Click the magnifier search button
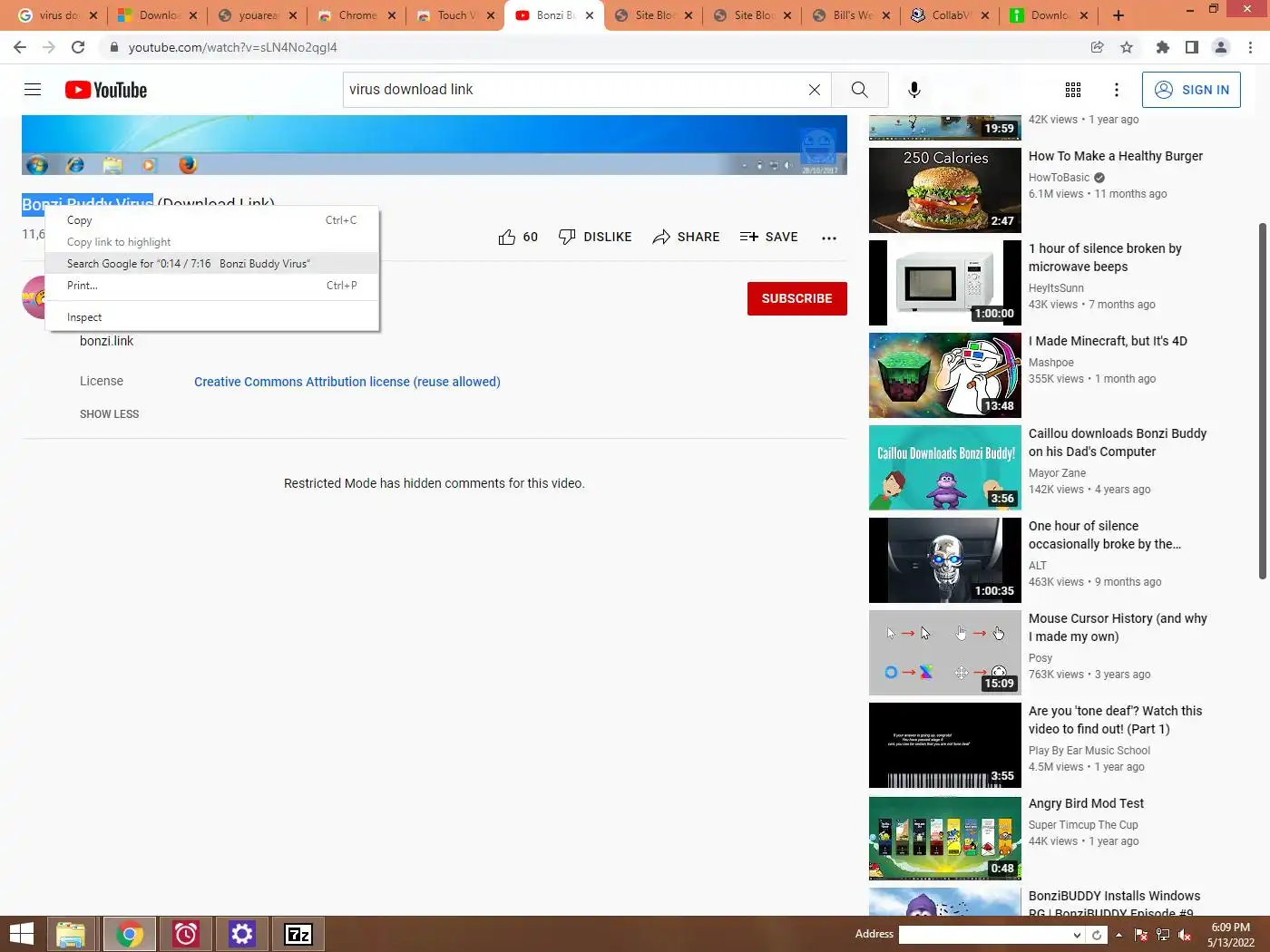The height and width of the screenshot is (952, 1270). [x=859, y=89]
